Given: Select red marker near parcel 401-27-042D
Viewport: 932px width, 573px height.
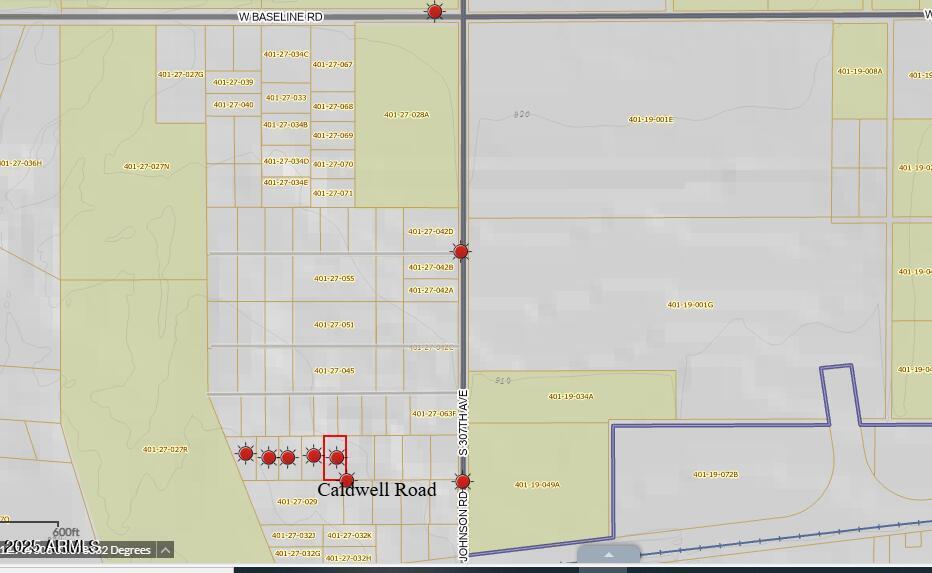Looking at the screenshot, I should 461,251.
